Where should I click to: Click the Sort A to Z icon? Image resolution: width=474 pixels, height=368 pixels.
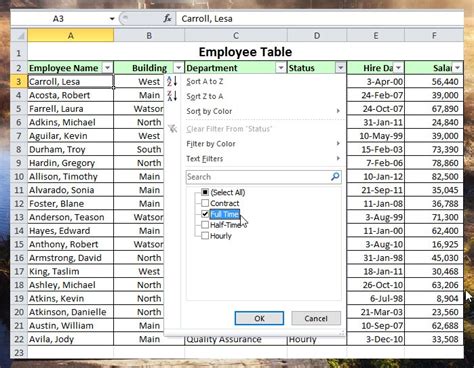[x=172, y=81]
